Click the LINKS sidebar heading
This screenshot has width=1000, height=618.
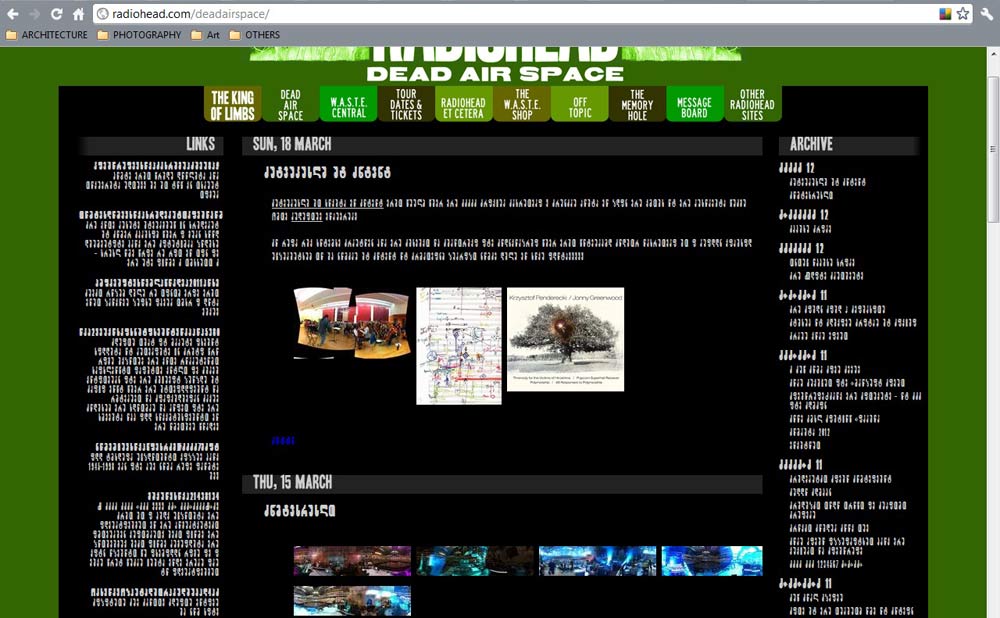click(200, 144)
